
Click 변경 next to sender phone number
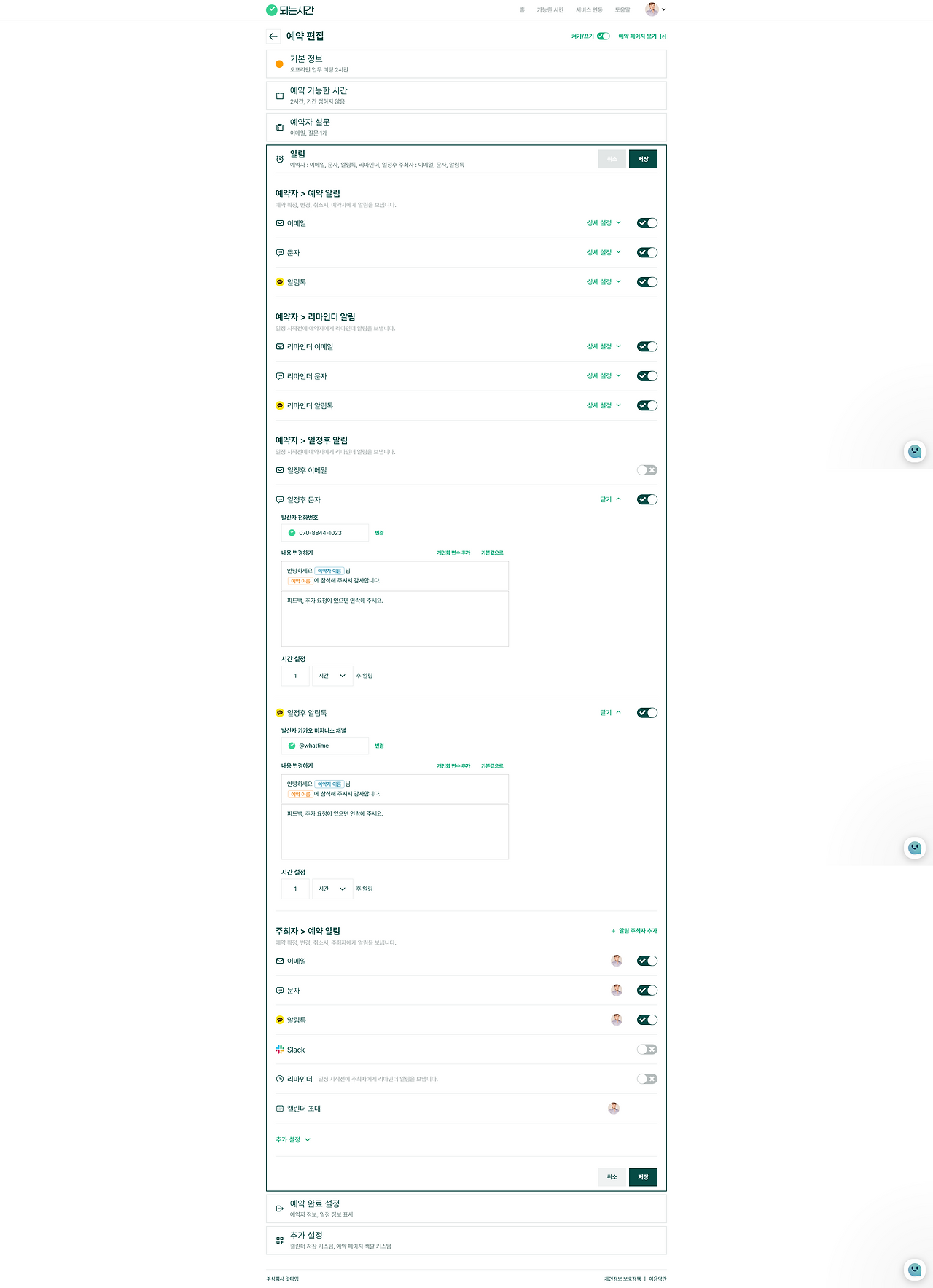379,533
